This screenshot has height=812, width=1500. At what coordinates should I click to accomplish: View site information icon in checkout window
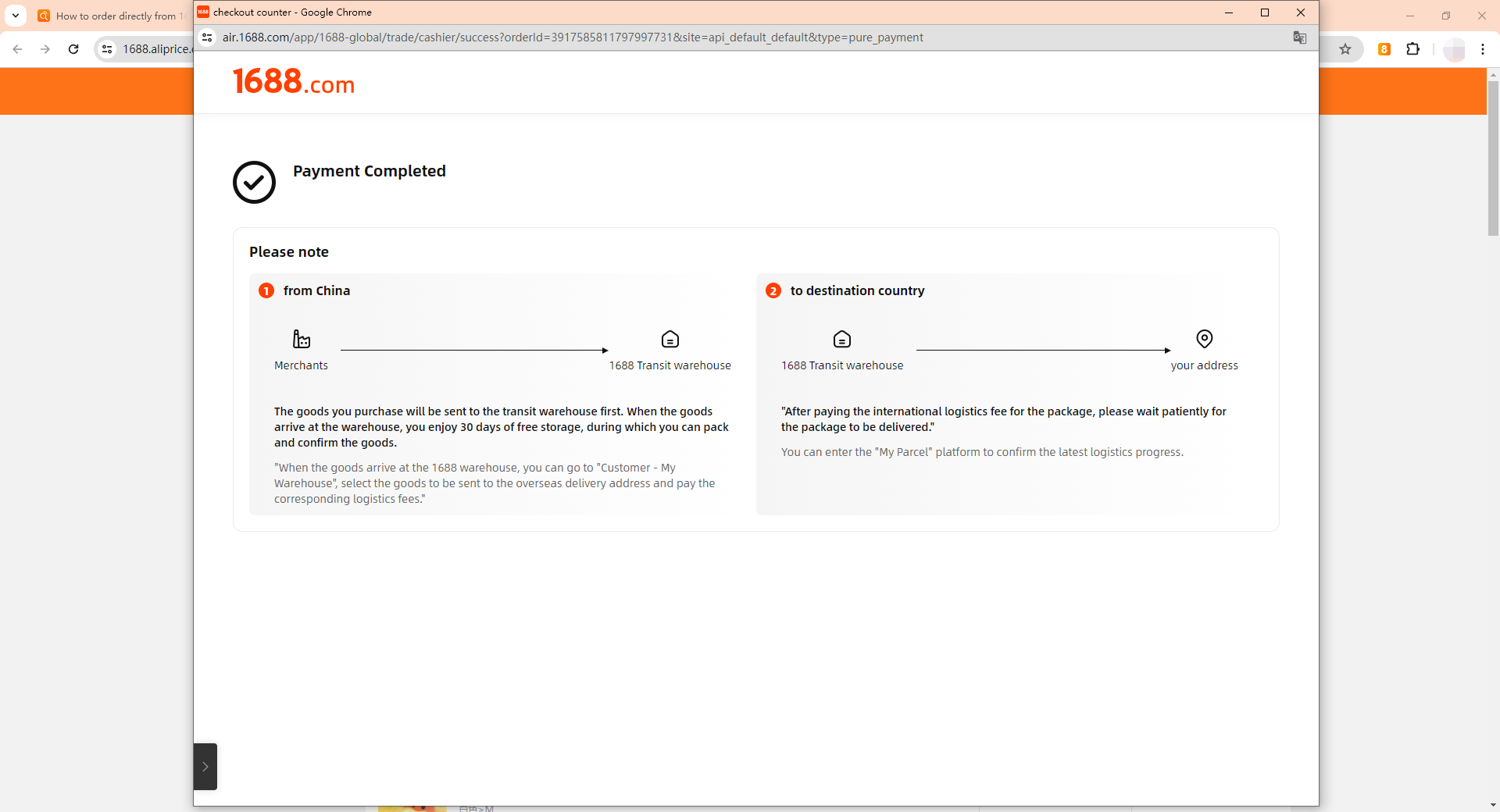pos(207,37)
